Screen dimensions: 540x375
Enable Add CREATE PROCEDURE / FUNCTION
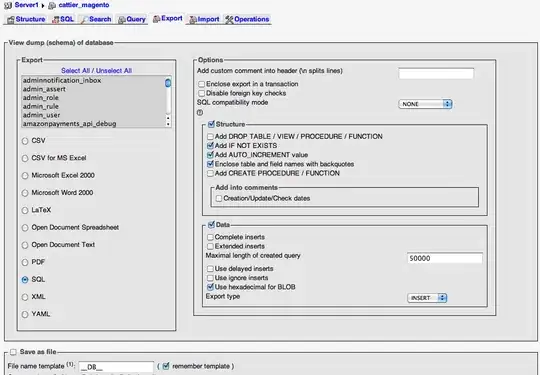210,174
